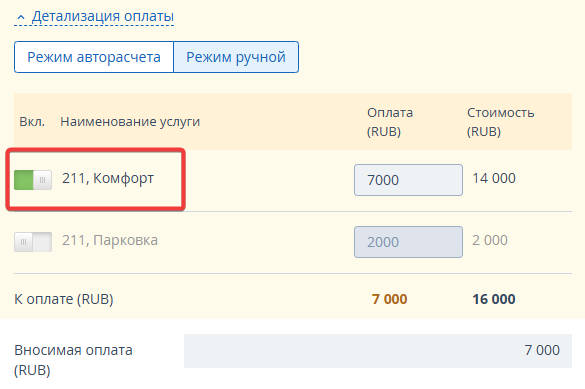Click the Вносимая оплата amount field
The width and height of the screenshot is (585, 389).
point(378,351)
